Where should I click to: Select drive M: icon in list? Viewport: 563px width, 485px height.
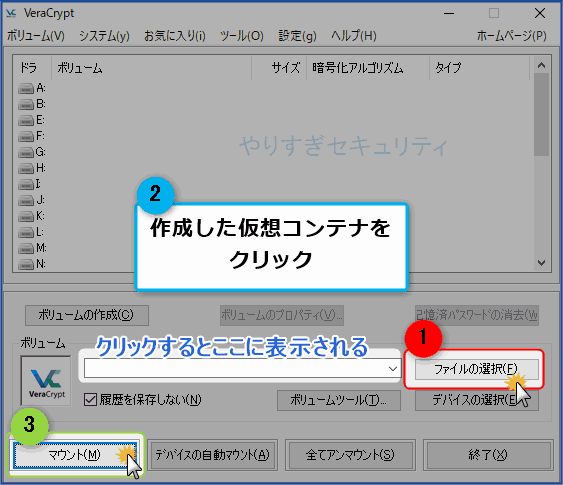pos(26,248)
